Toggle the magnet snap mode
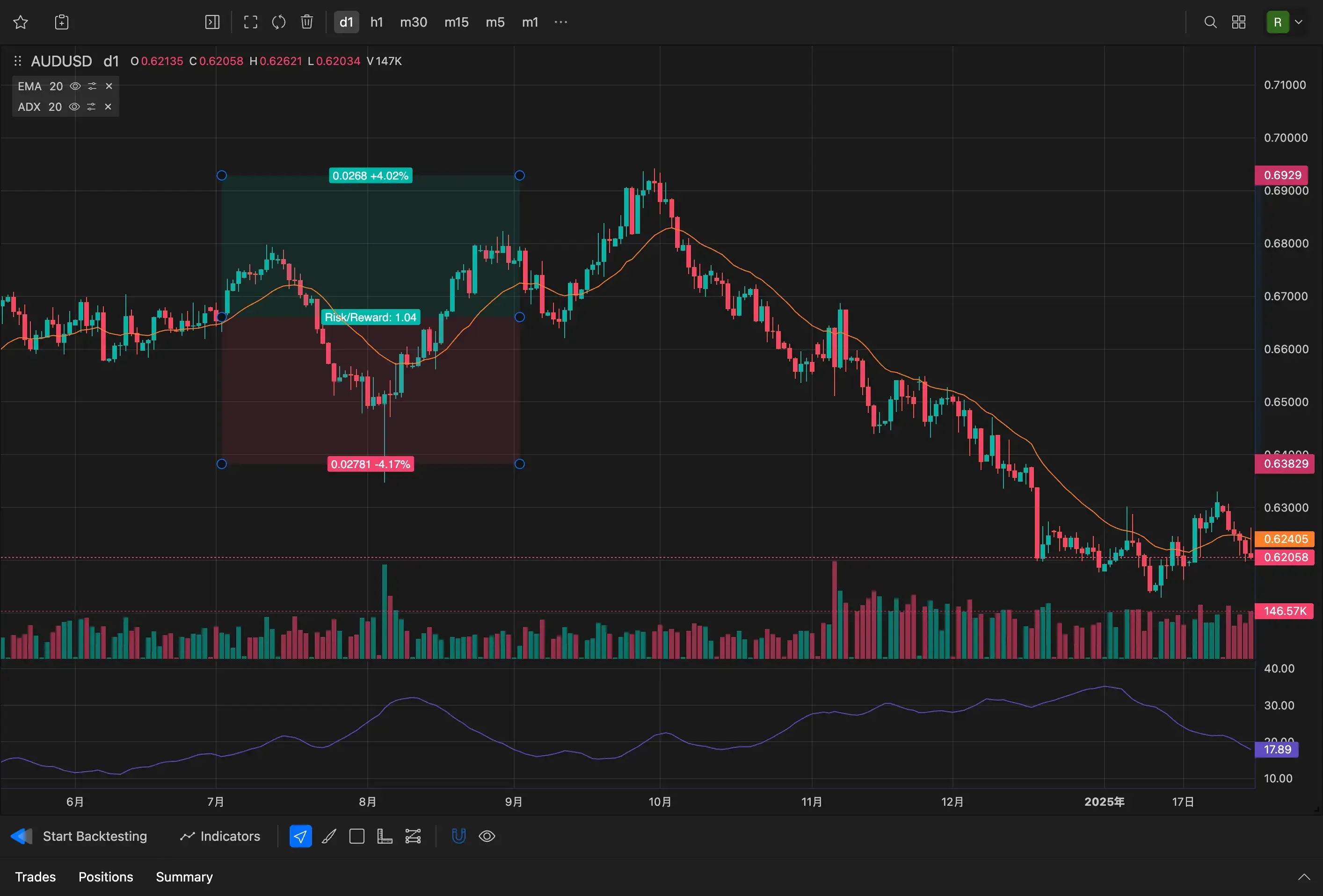Screen dimensions: 1323x896 458,836
